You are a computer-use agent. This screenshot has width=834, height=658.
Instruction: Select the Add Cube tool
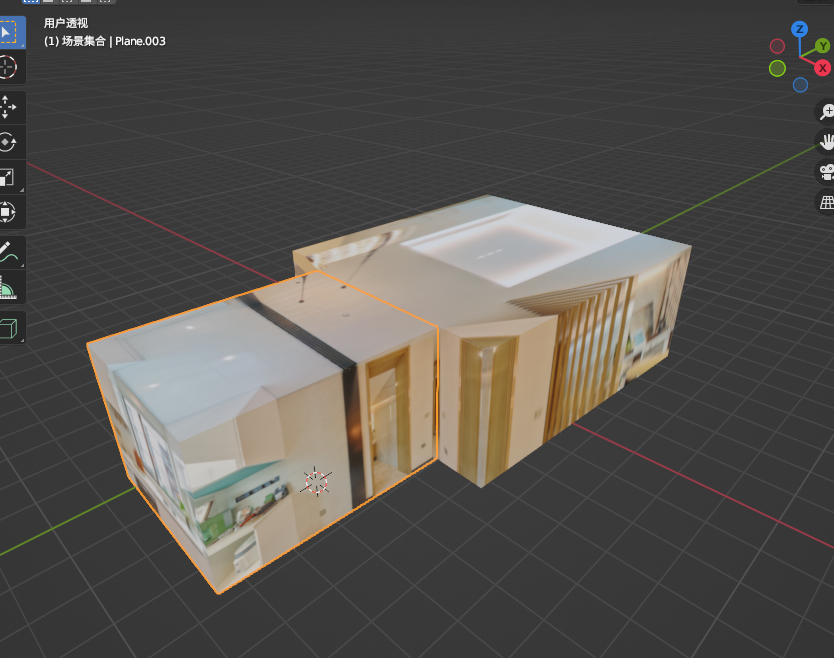[x=8, y=327]
